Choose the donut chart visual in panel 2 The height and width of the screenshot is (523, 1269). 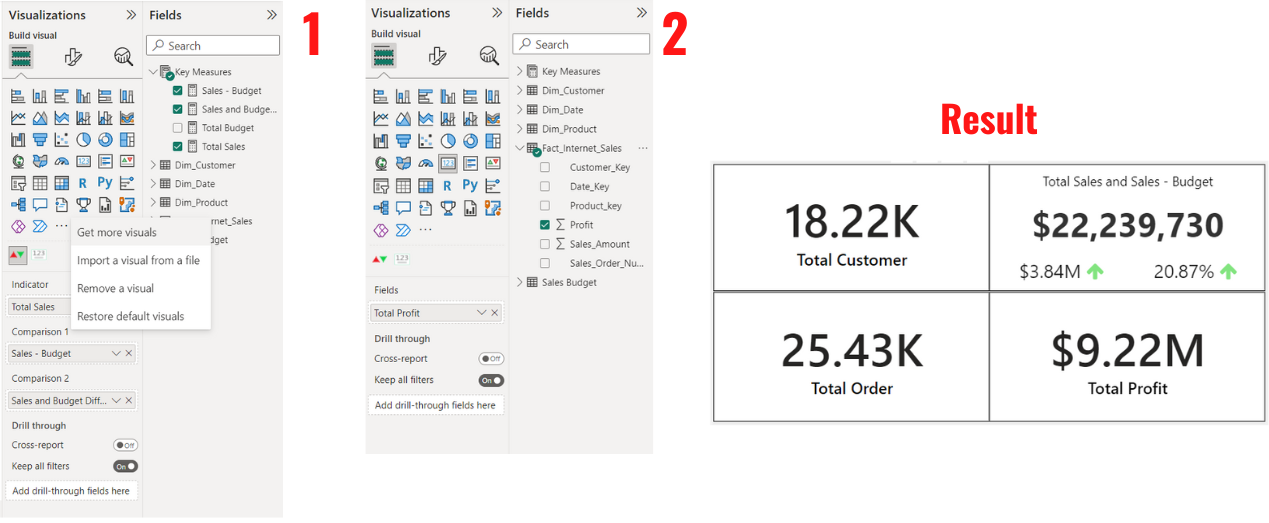click(470, 141)
